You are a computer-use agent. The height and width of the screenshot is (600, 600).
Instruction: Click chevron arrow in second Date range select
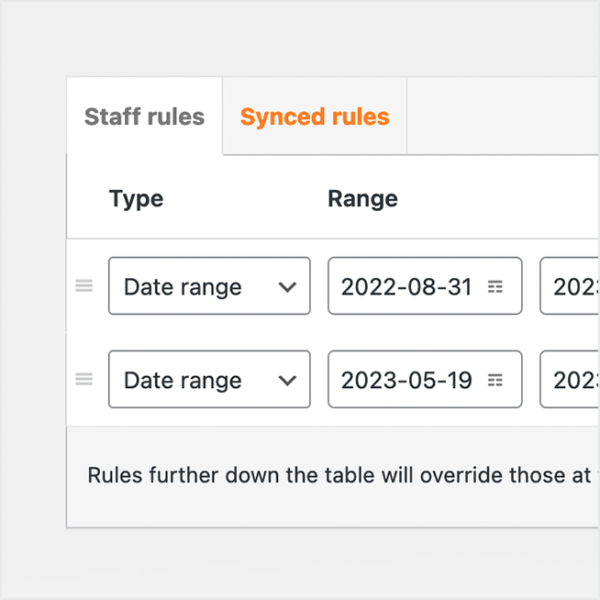pos(288,380)
